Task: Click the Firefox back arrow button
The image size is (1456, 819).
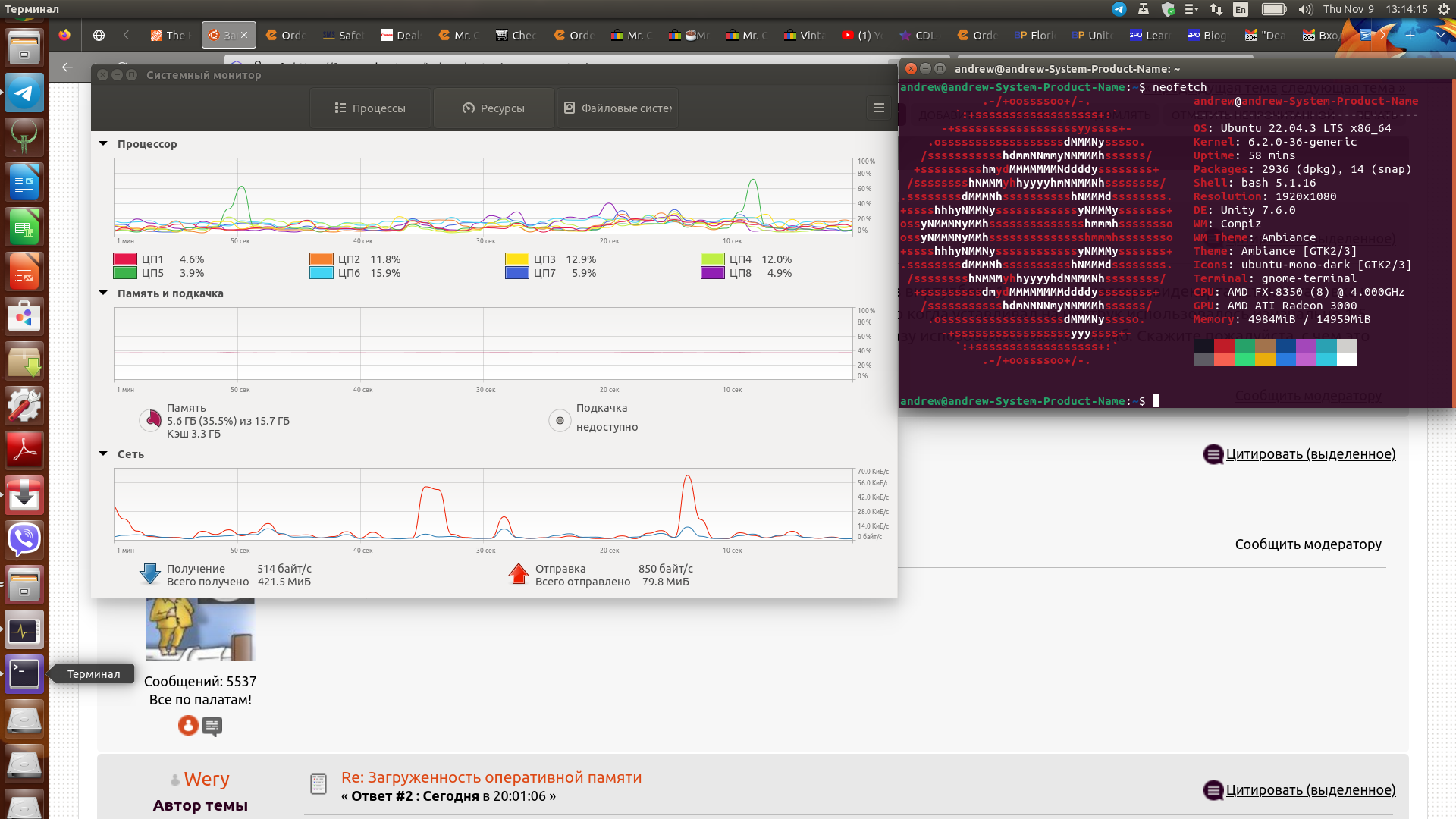Action: [67, 67]
